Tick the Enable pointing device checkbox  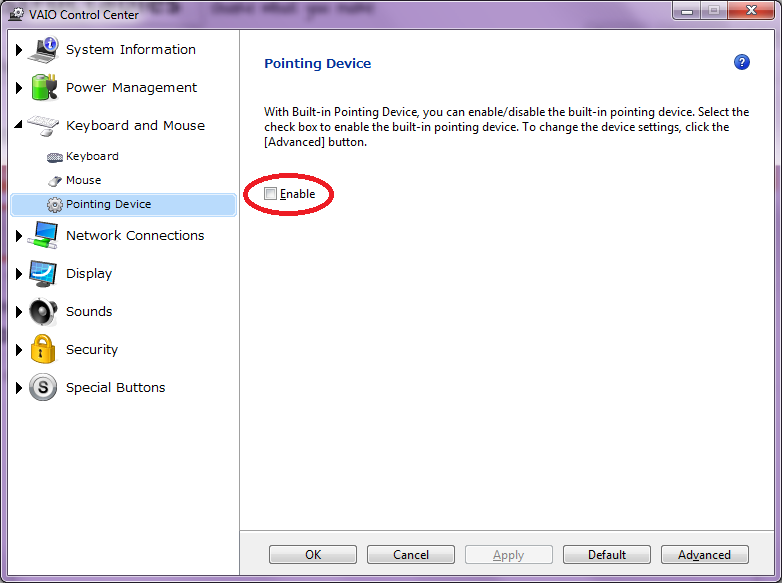(271, 194)
